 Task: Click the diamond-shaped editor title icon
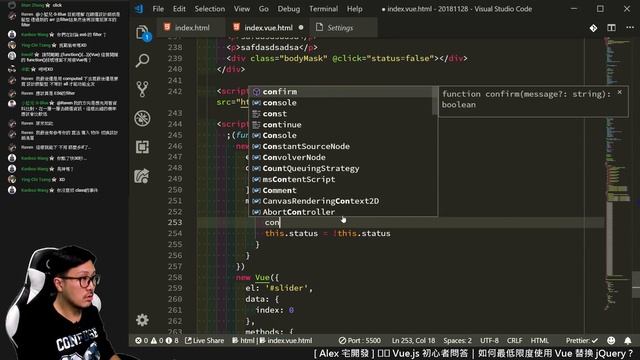(x=593, y=28)
